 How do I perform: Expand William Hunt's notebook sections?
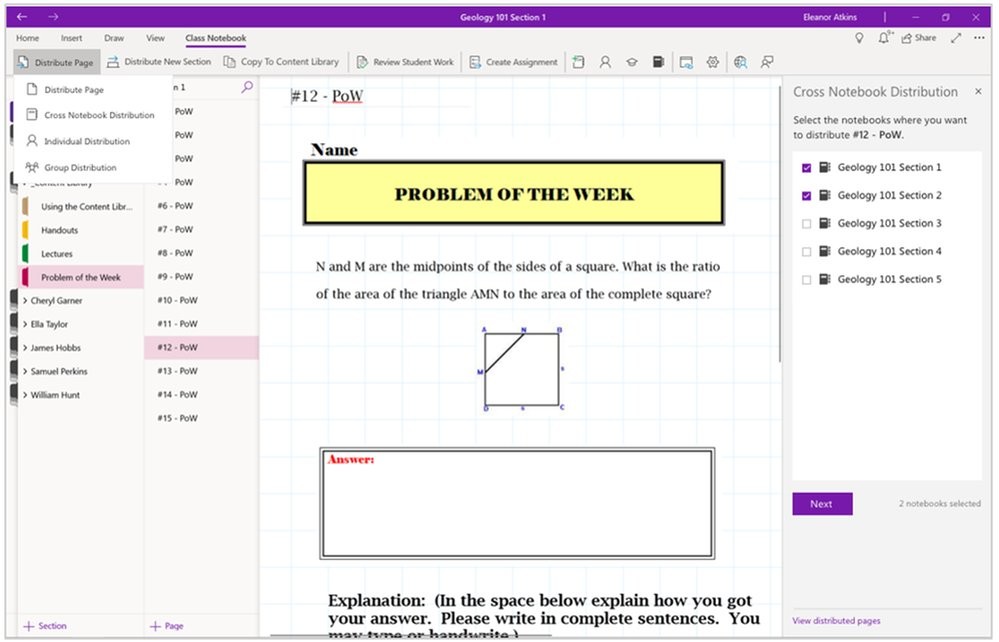click(x=25, y=395)
